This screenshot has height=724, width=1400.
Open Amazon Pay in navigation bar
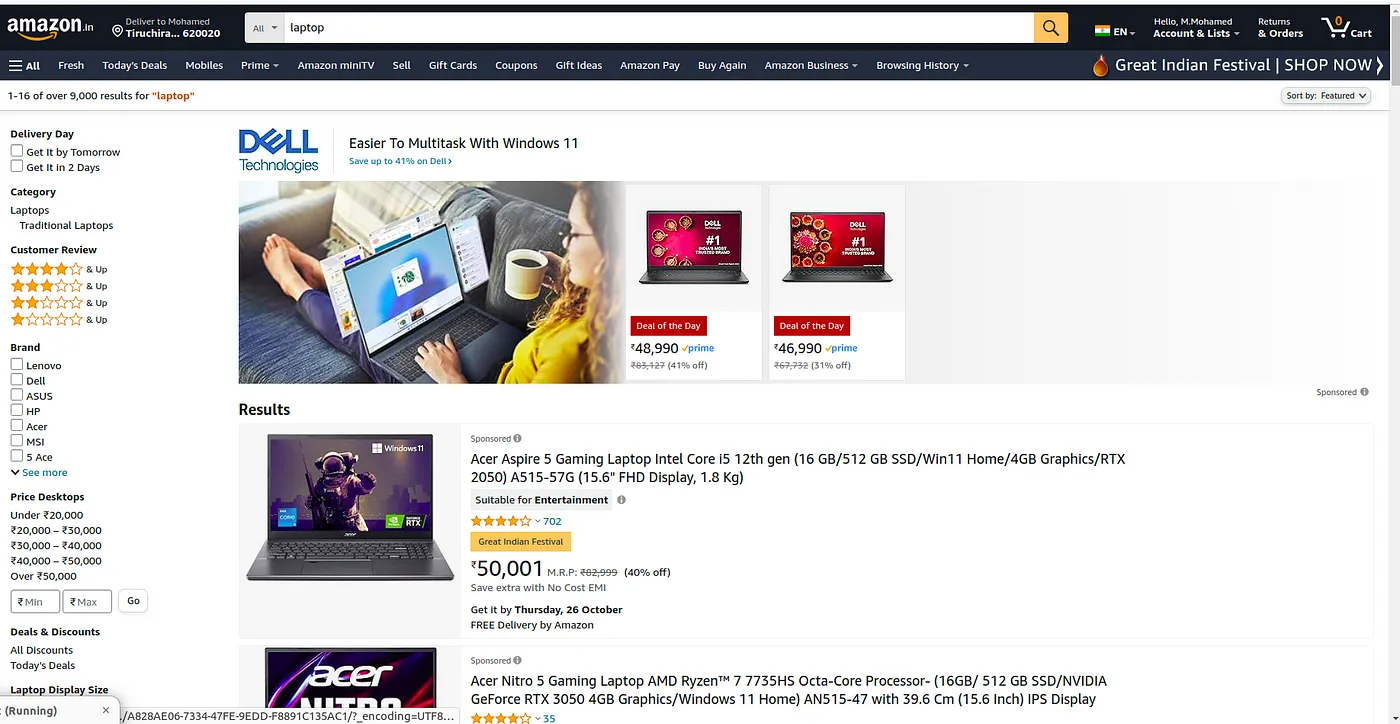pyautogui.click(x=650, y=65)
